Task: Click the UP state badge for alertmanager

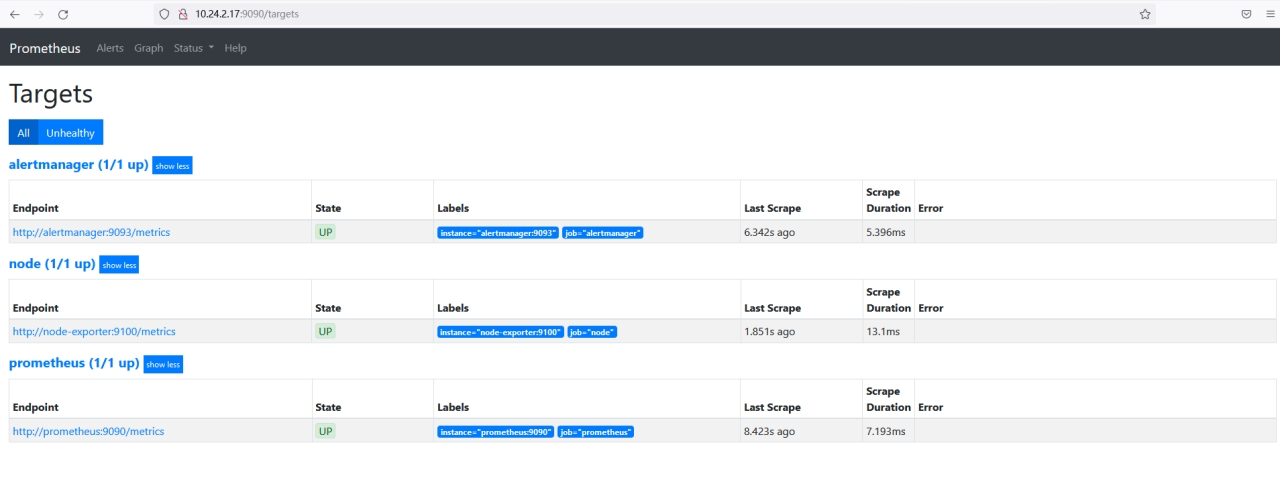Action: pos(325,232)
